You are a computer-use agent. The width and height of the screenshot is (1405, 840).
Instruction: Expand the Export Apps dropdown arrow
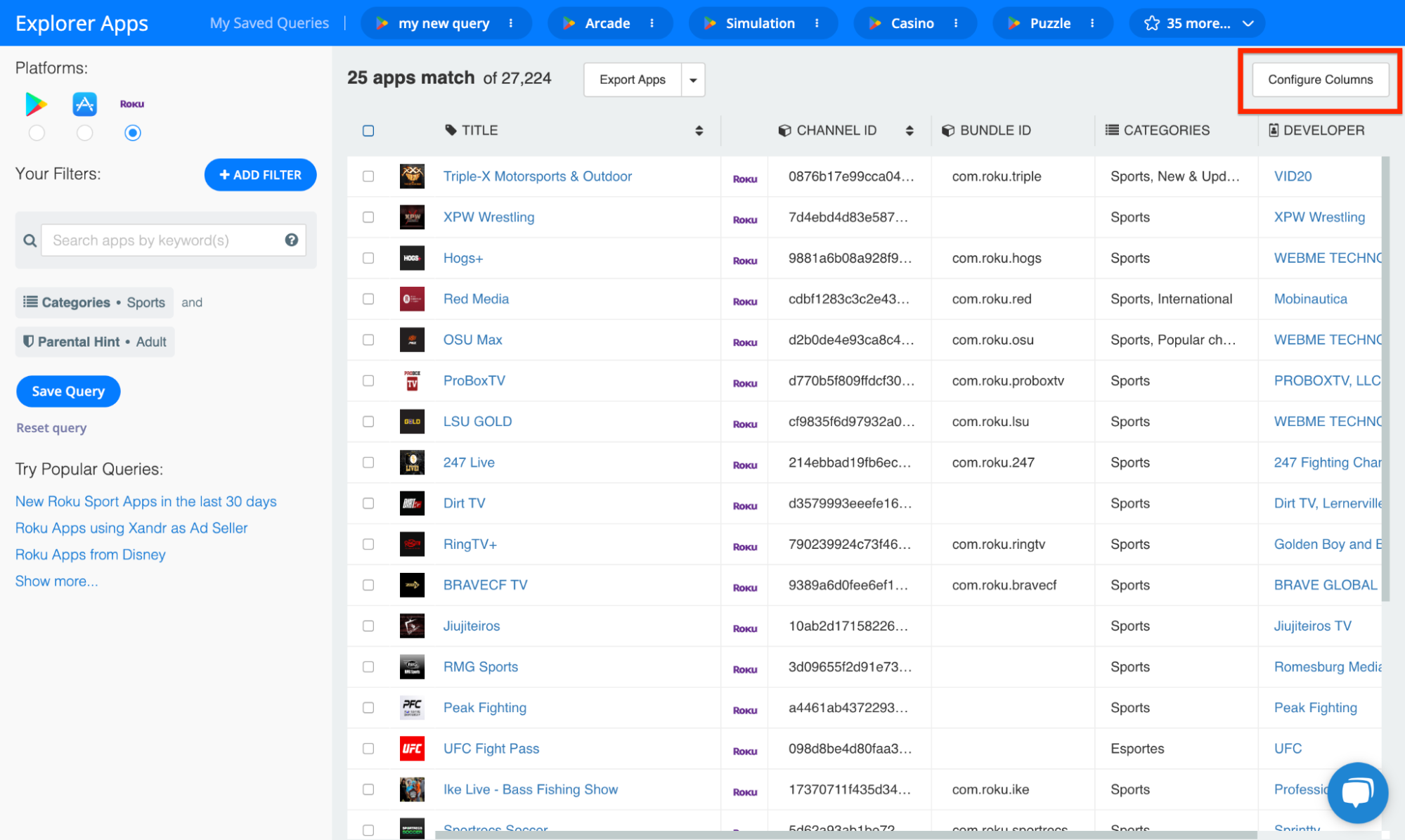(693, 80)
